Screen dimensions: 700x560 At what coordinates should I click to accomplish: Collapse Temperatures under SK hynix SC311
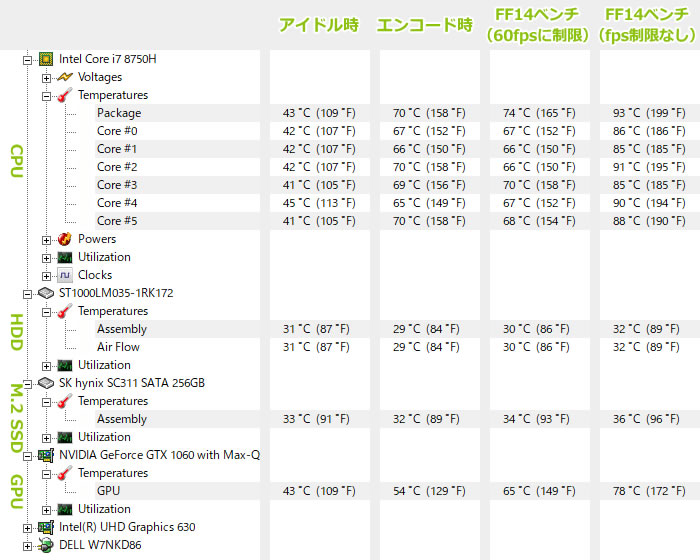click(46, 402)
